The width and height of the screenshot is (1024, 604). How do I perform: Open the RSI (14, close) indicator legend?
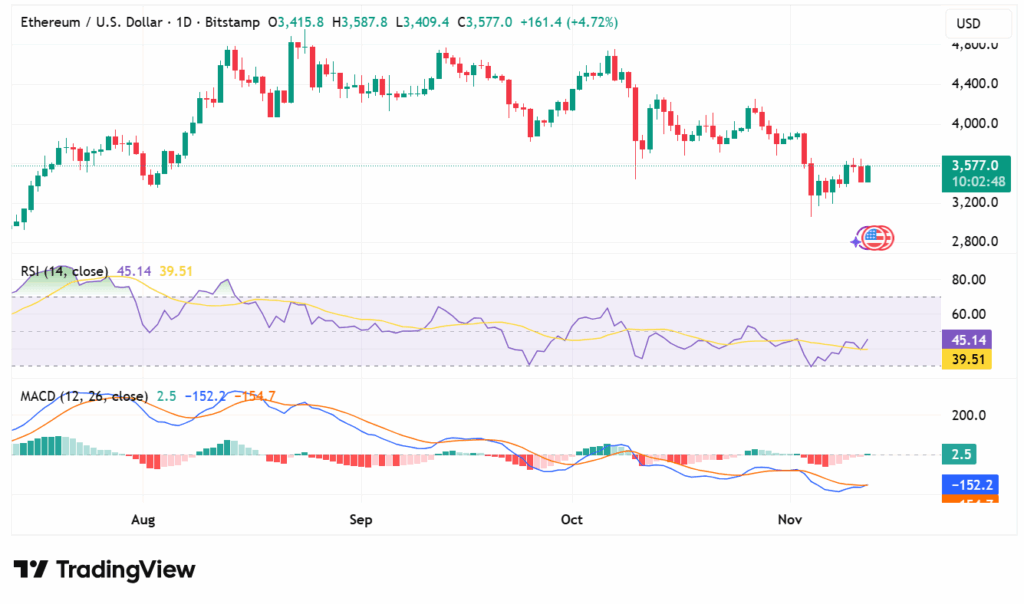64,271
